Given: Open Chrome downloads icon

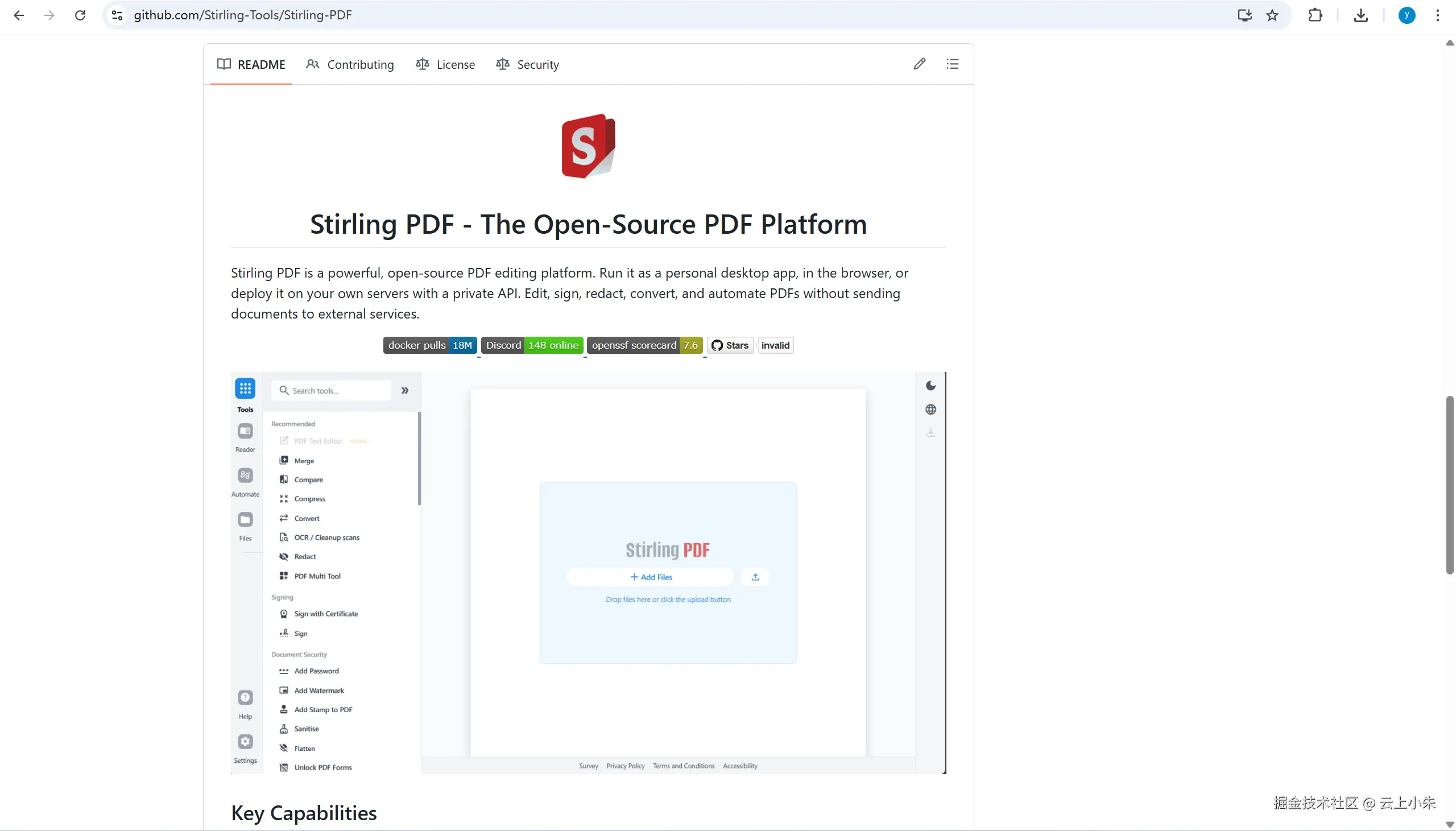Looking at the screenshot, I should pyautogui.click(x=1360, y=15).
